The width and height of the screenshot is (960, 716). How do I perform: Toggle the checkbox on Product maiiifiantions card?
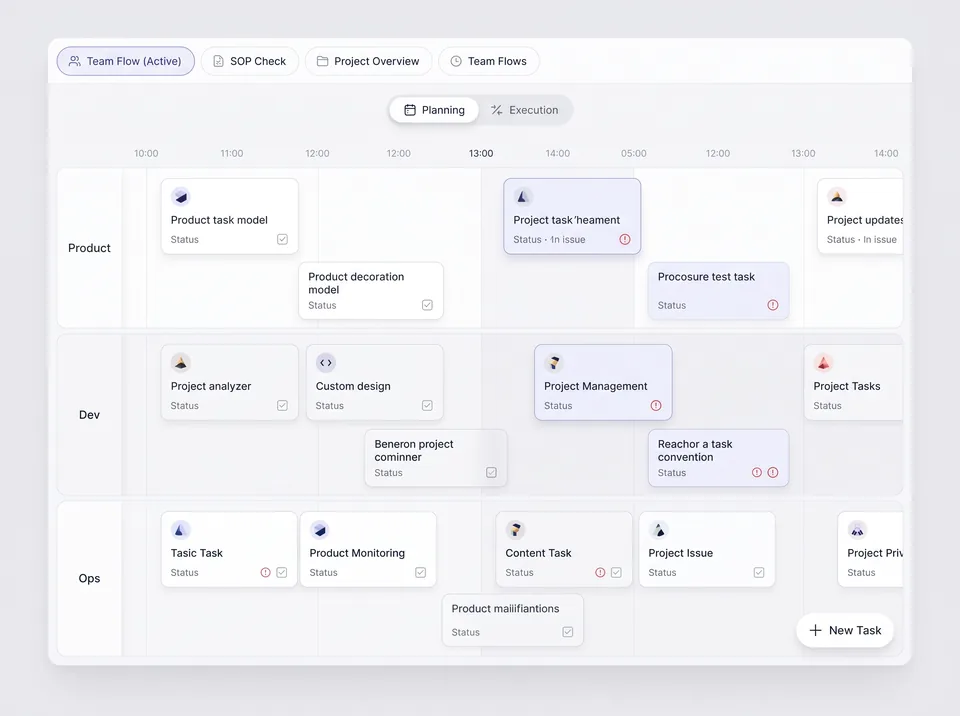click(x=568, y=632)
